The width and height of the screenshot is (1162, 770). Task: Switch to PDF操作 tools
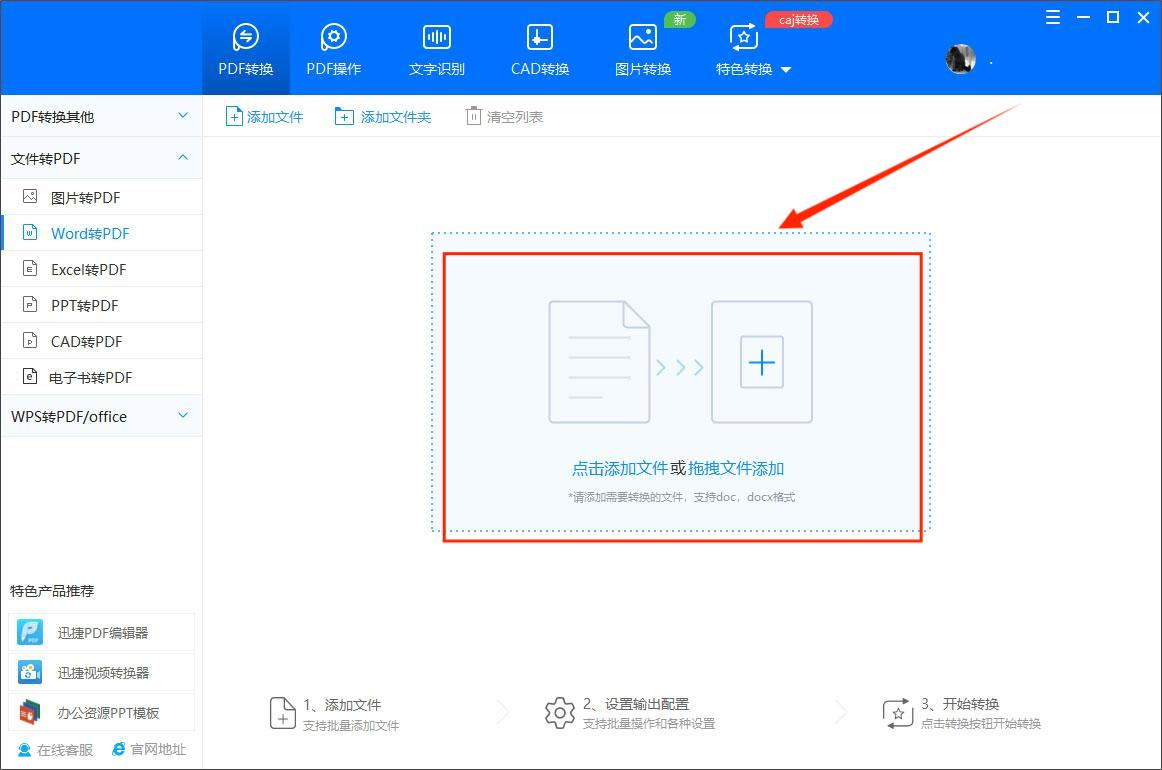pos(333,47)
